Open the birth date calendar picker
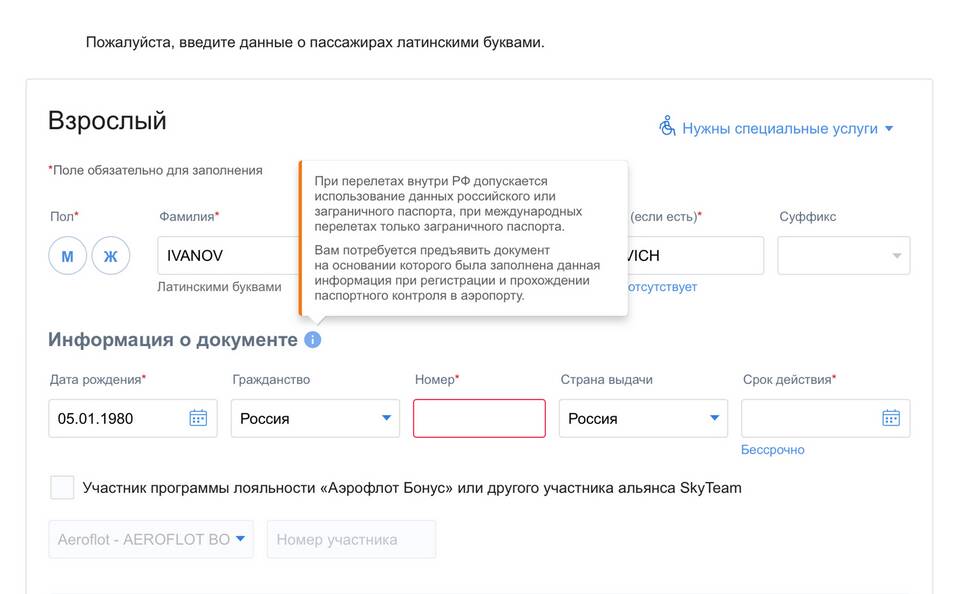 [198, 418]
